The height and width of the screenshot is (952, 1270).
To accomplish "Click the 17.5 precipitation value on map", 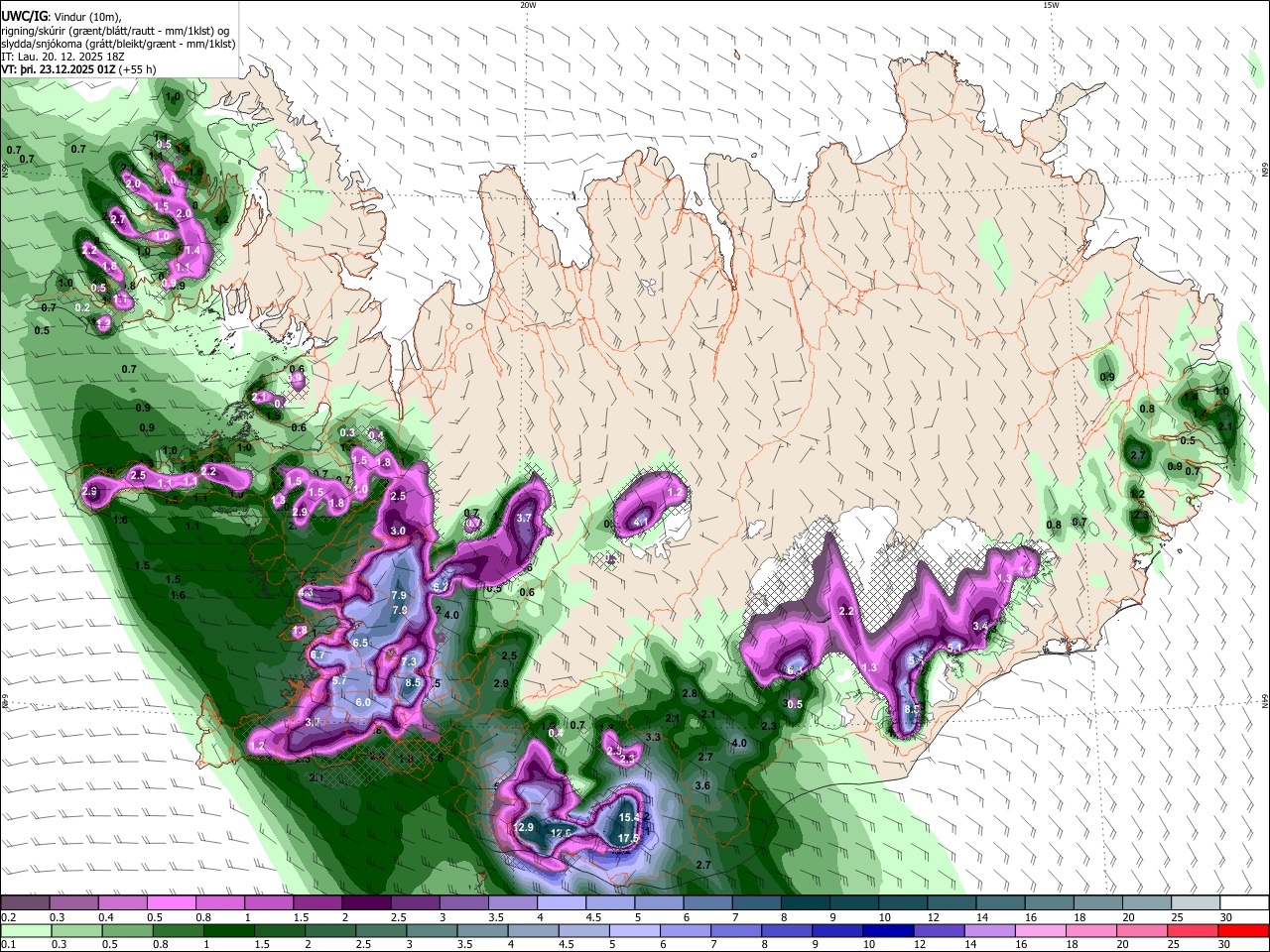I will click(x=628, y=838).
